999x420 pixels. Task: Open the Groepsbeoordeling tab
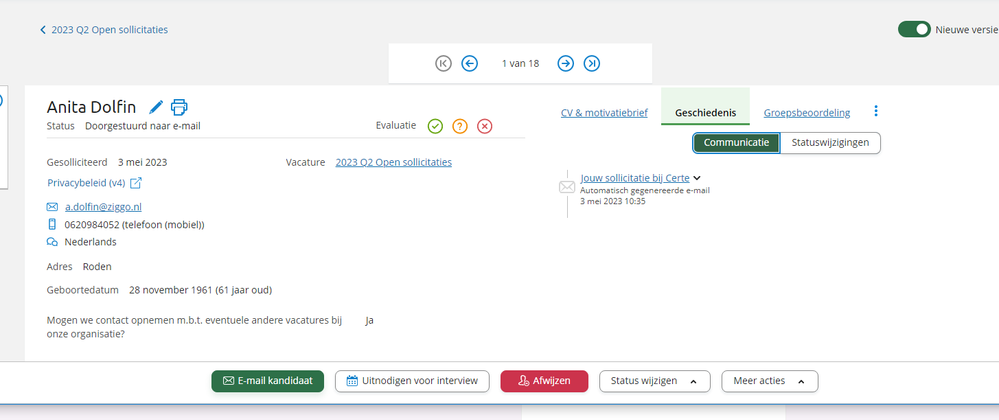click(807, 113)
